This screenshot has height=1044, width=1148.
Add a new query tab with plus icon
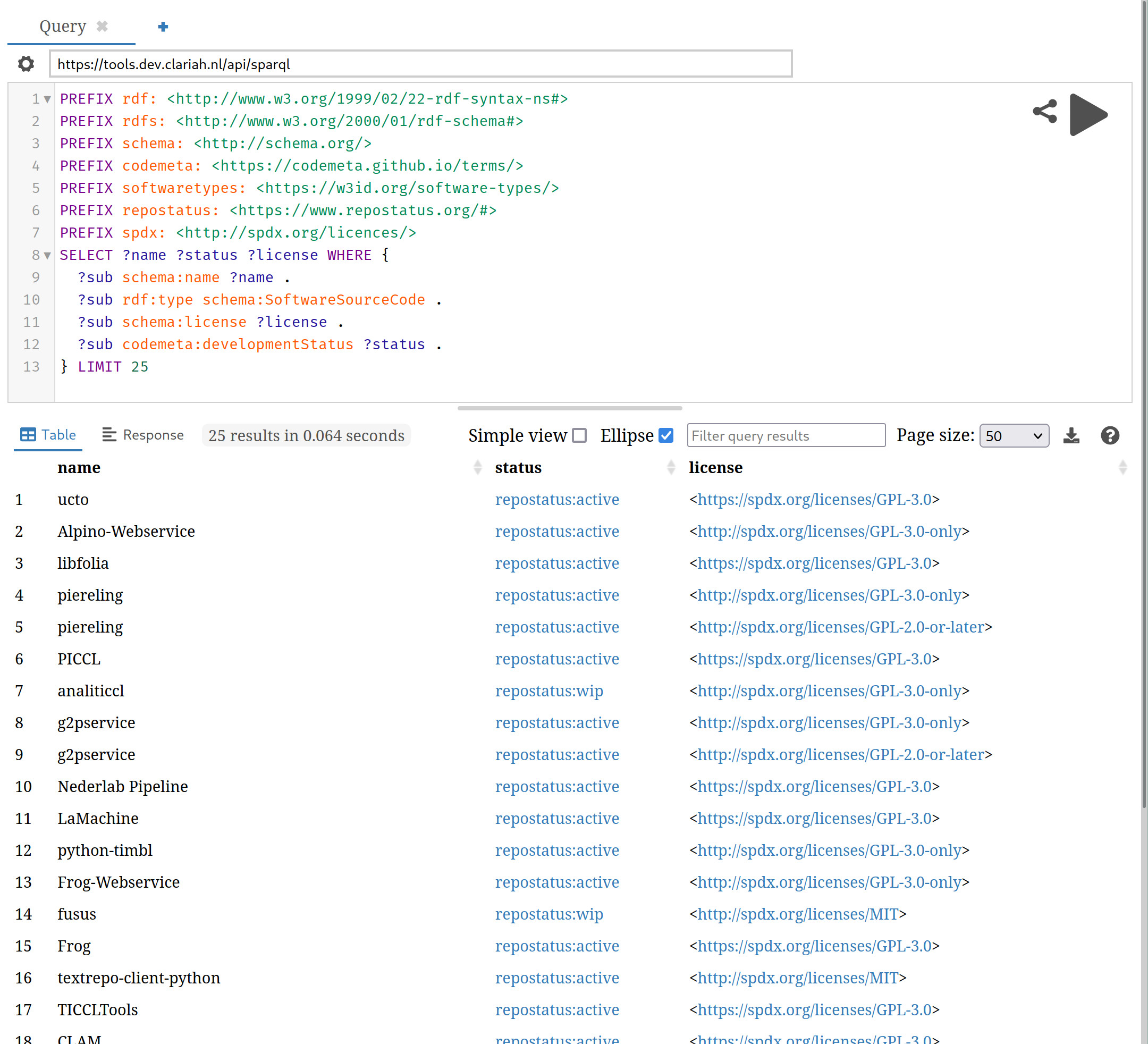163,27
